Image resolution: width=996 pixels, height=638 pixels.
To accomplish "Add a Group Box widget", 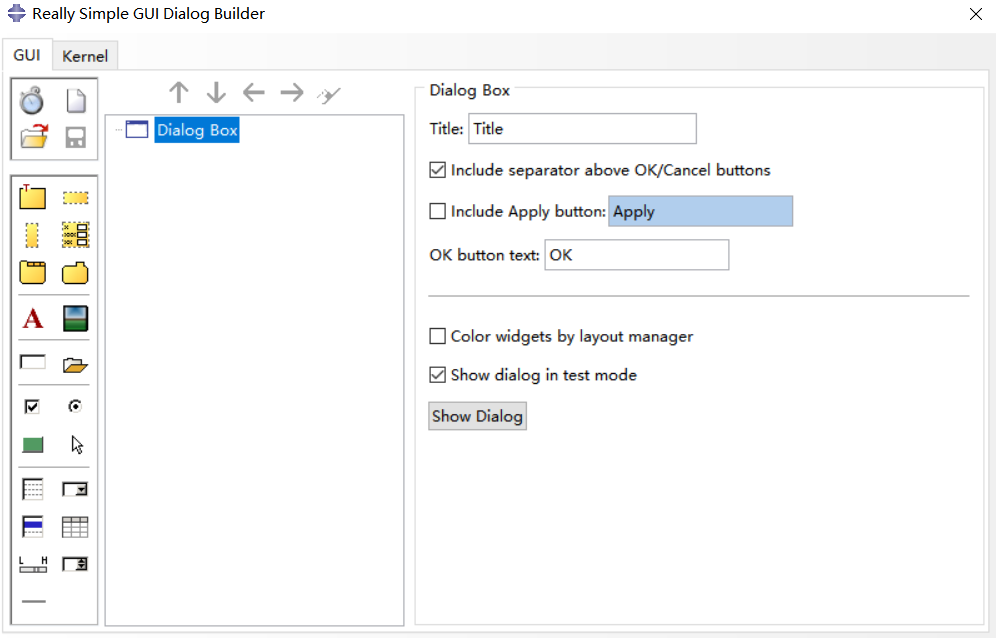I will pyautogui.click(x=33, y=197).
